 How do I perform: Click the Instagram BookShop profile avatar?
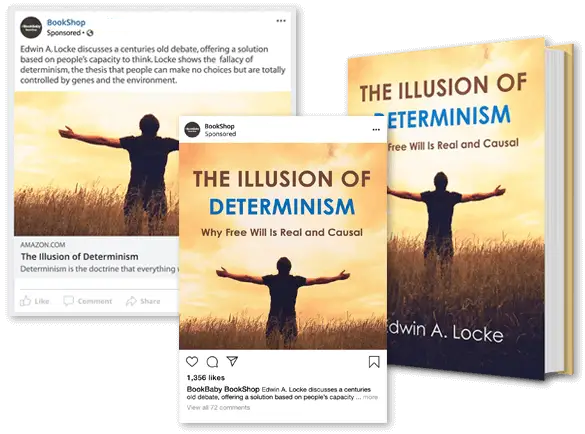coord(192,129)
